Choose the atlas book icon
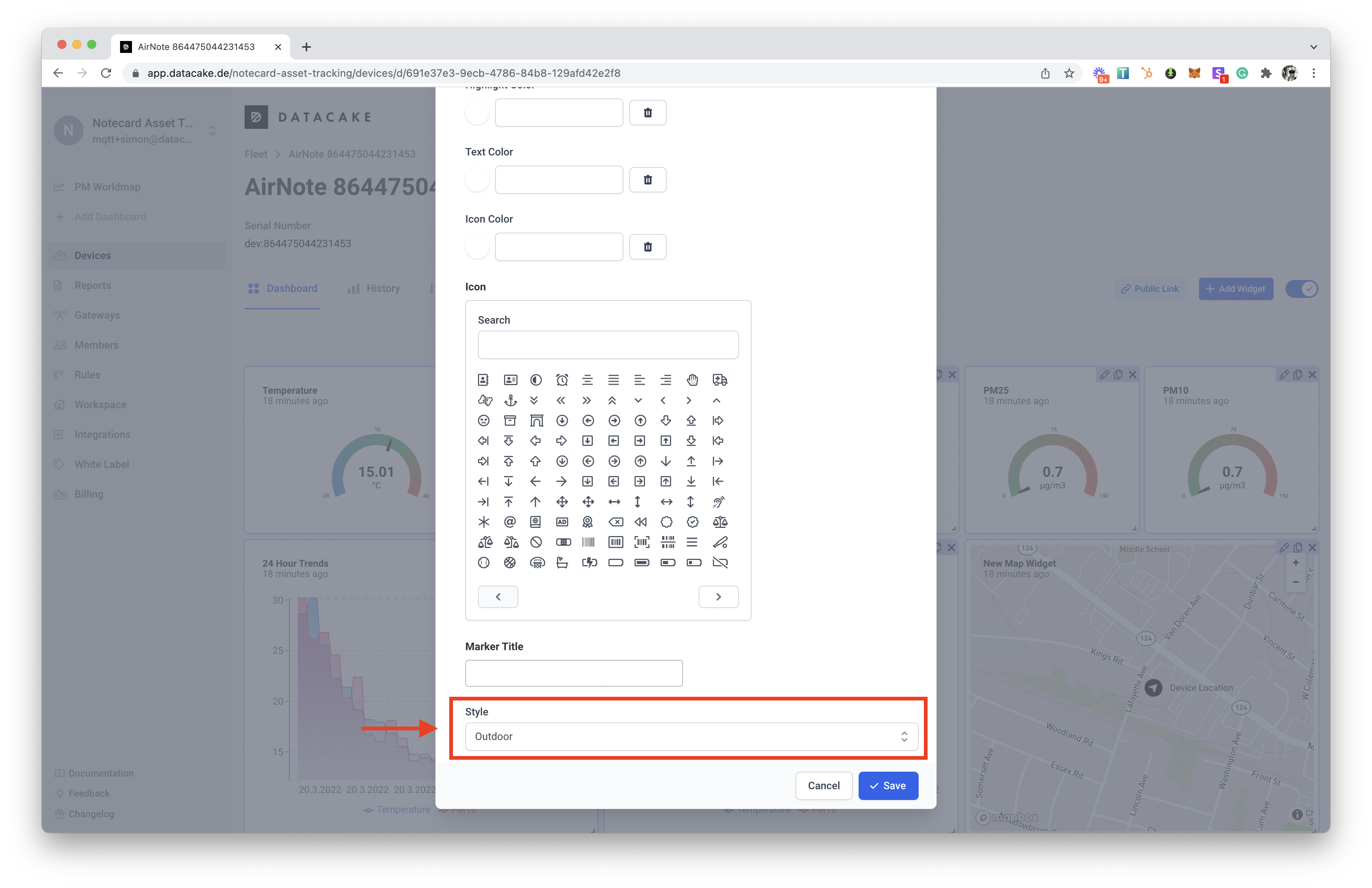 tap(535, 522)
